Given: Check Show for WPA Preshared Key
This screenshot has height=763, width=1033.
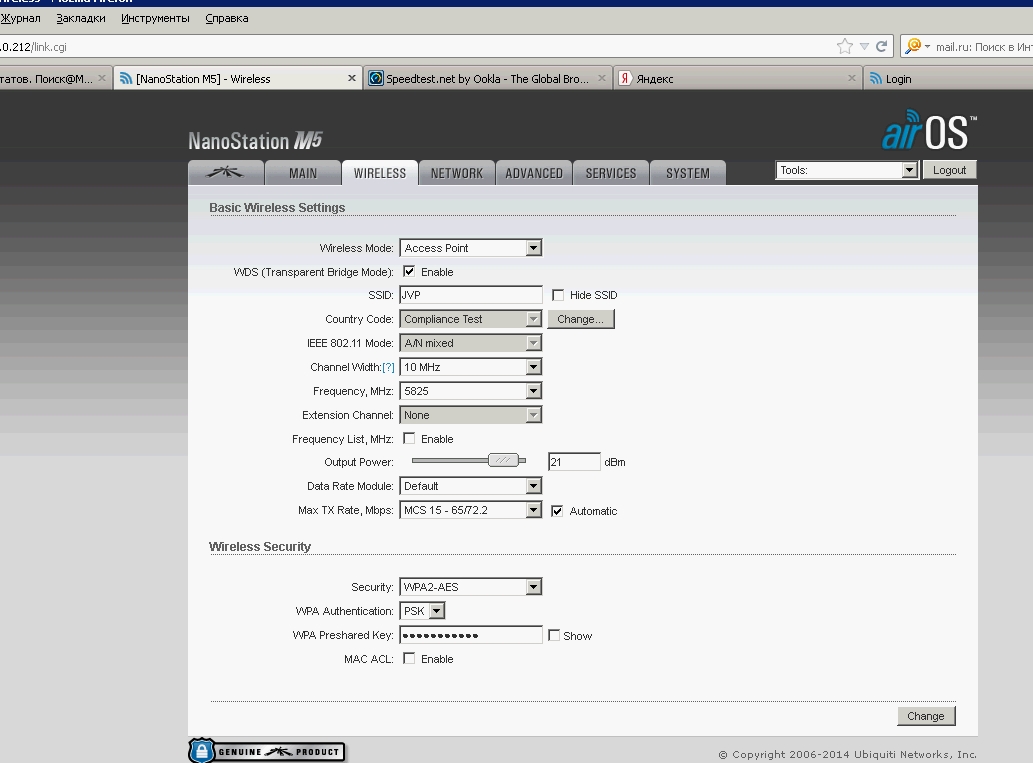Looking at the screenshot, I should [554, 635].
